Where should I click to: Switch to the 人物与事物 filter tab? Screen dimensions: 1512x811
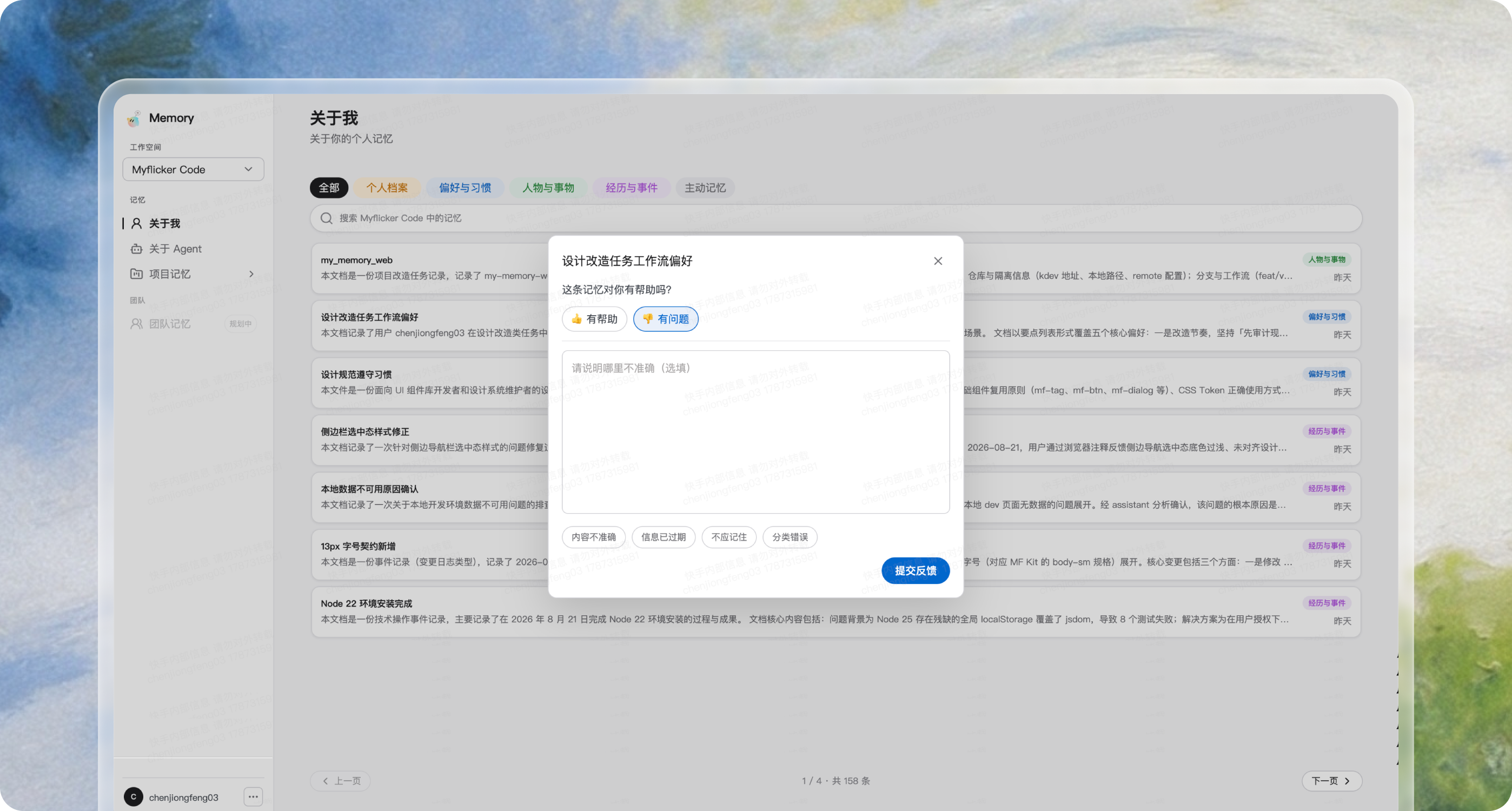pos(548,188)
